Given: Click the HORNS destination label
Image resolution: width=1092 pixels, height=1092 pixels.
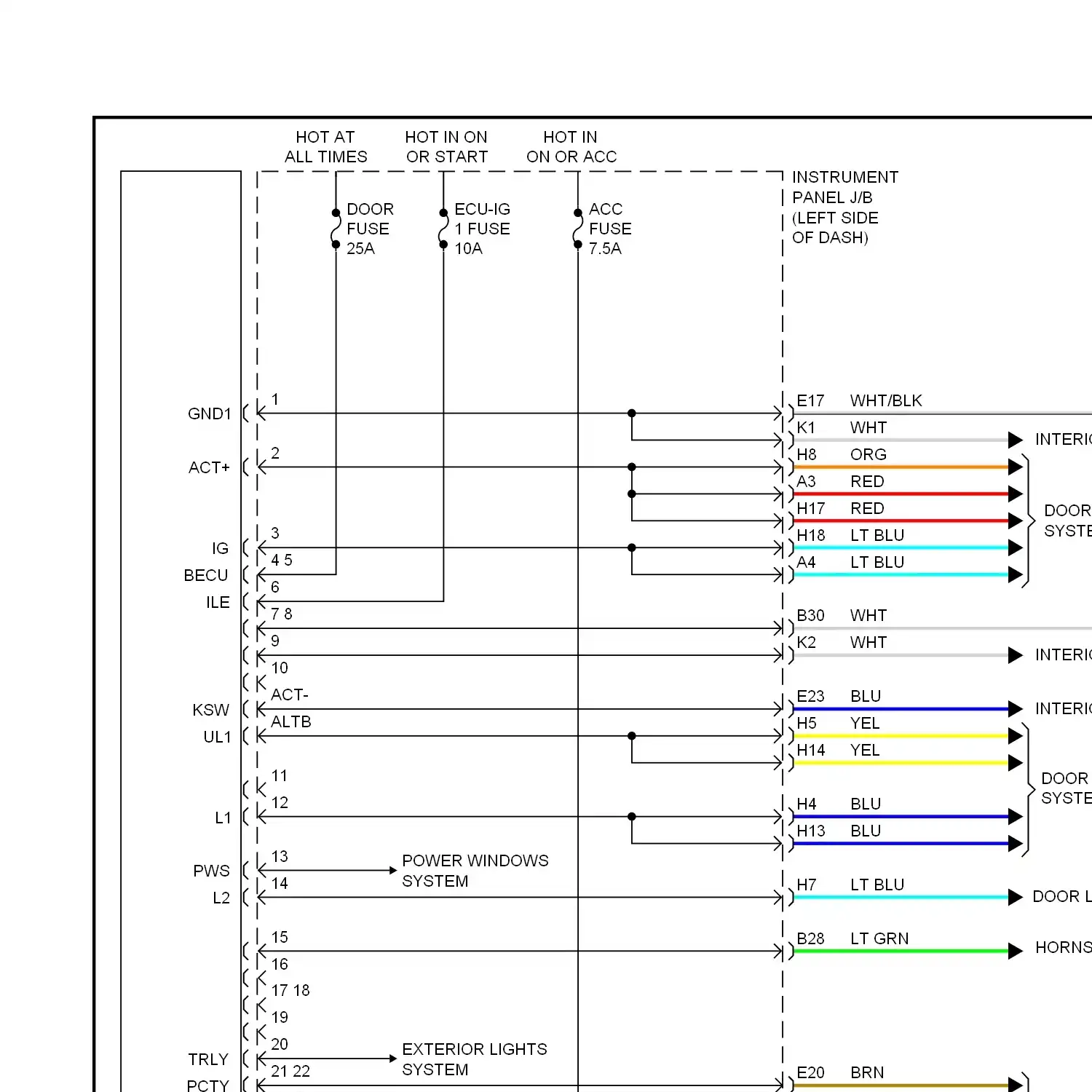Looking at the screenshot, I should (1064, 947).
